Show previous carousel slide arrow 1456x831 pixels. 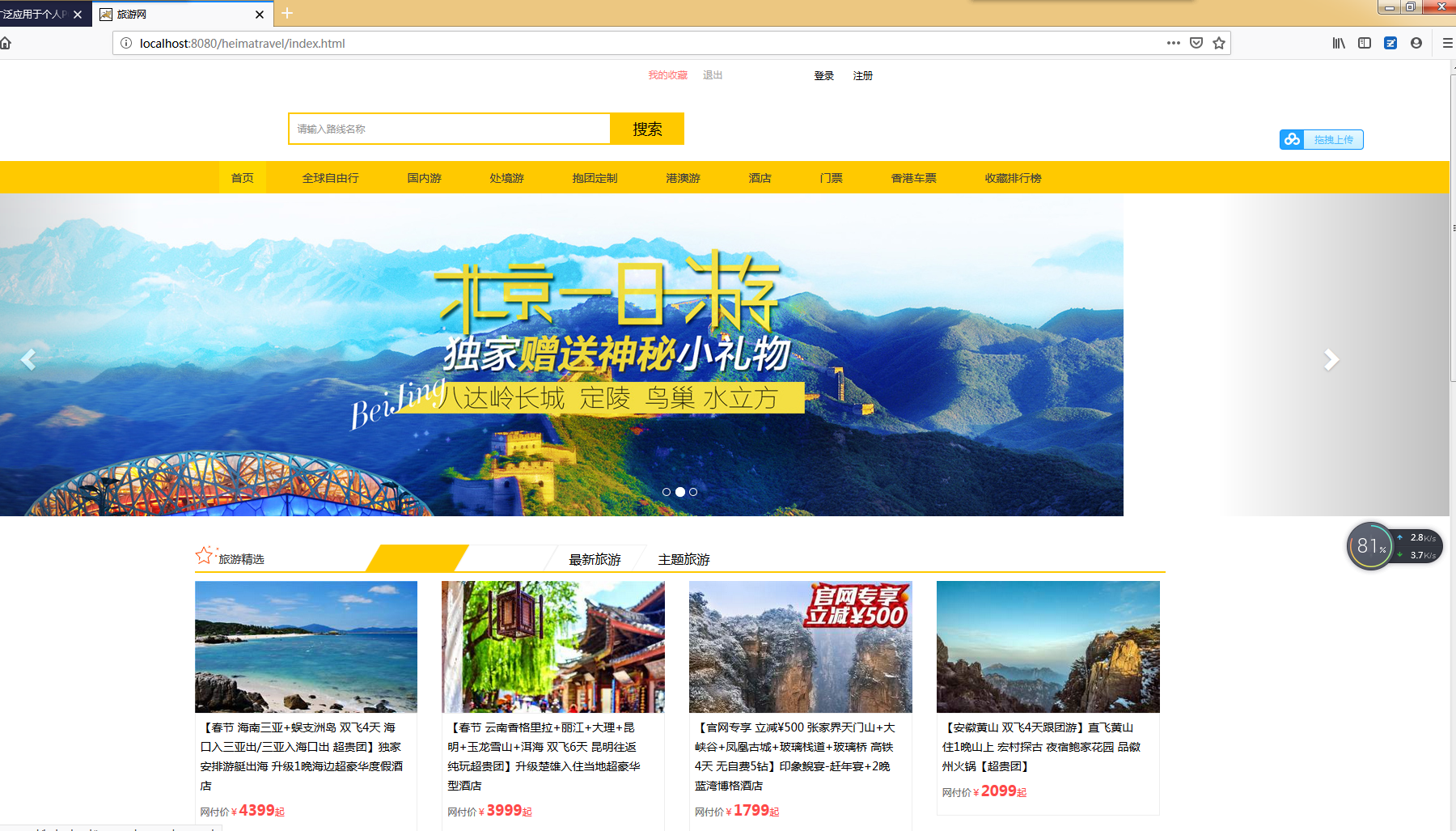click(x=28, y=359)
